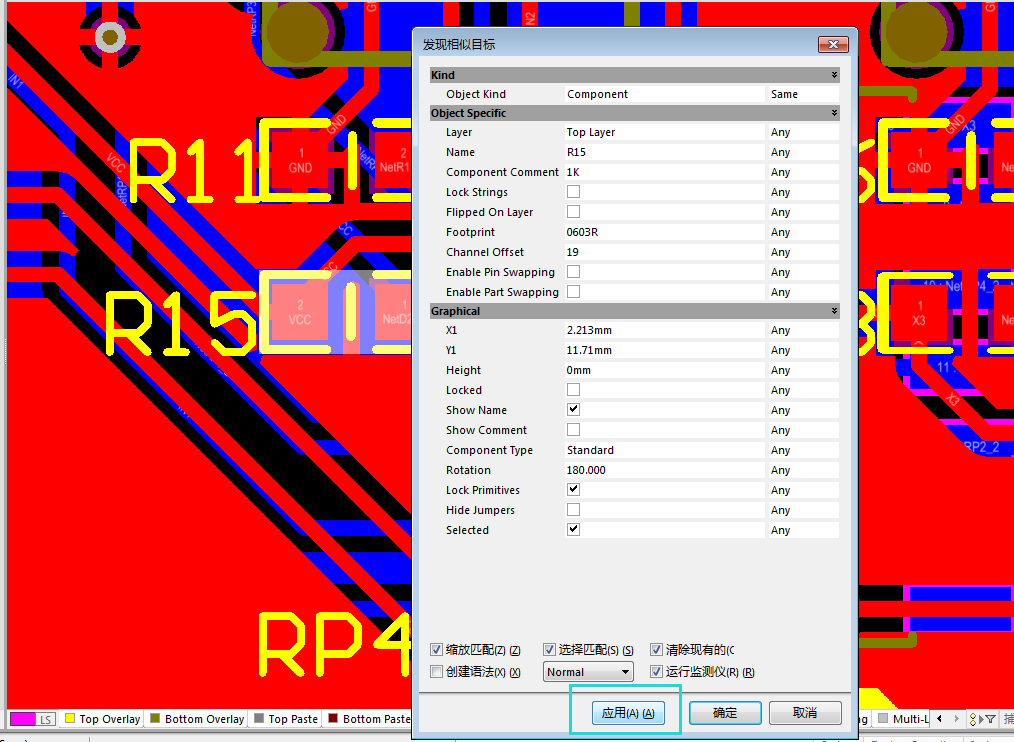This screenshot has width=1014, height=742.
Task: Toggle the 缩放匹配 checkbox
Action: pyautogui.click(x=436, y=650)
